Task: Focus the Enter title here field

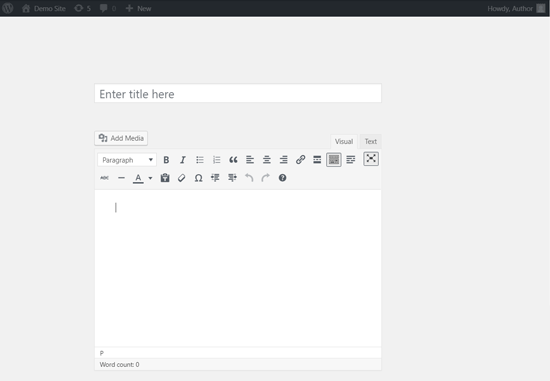Action: [x=238, y=93]
